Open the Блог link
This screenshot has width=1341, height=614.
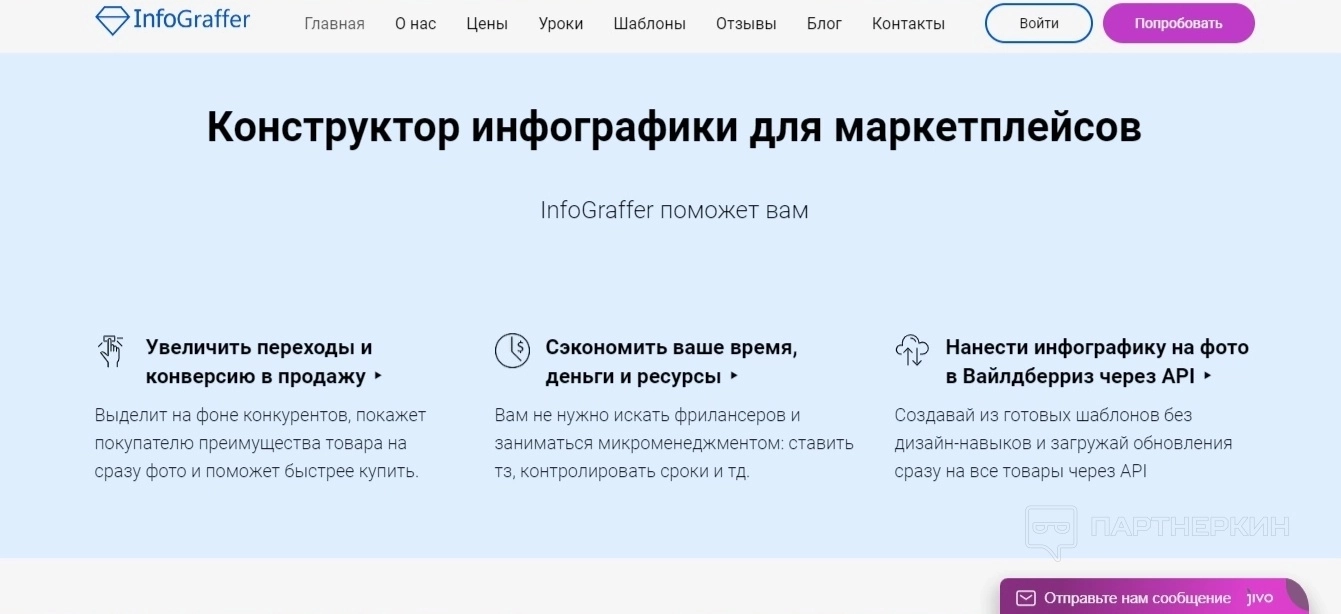(x=824, y=24)
